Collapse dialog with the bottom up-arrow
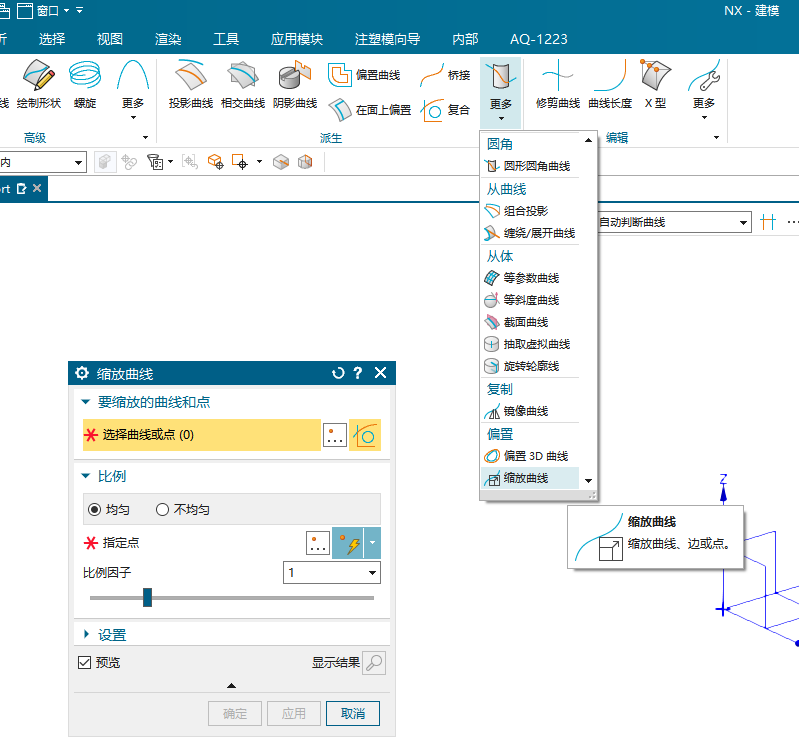This screenshot has width=799, height=754. [231, 686]
